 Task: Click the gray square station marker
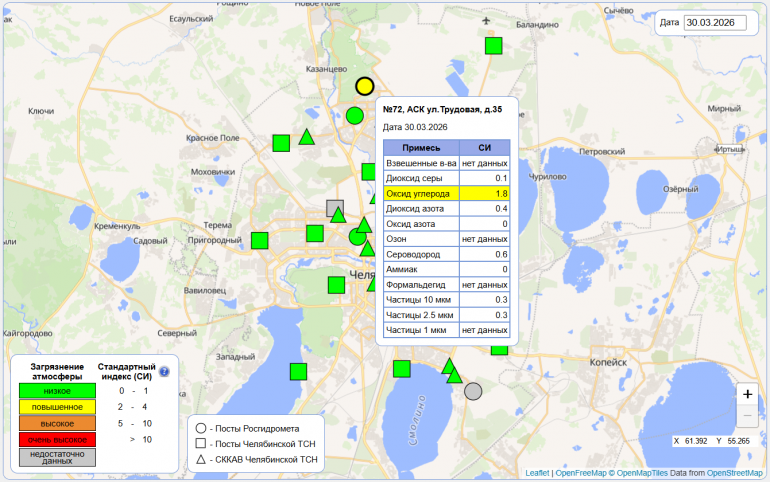[x=335, y=208]
